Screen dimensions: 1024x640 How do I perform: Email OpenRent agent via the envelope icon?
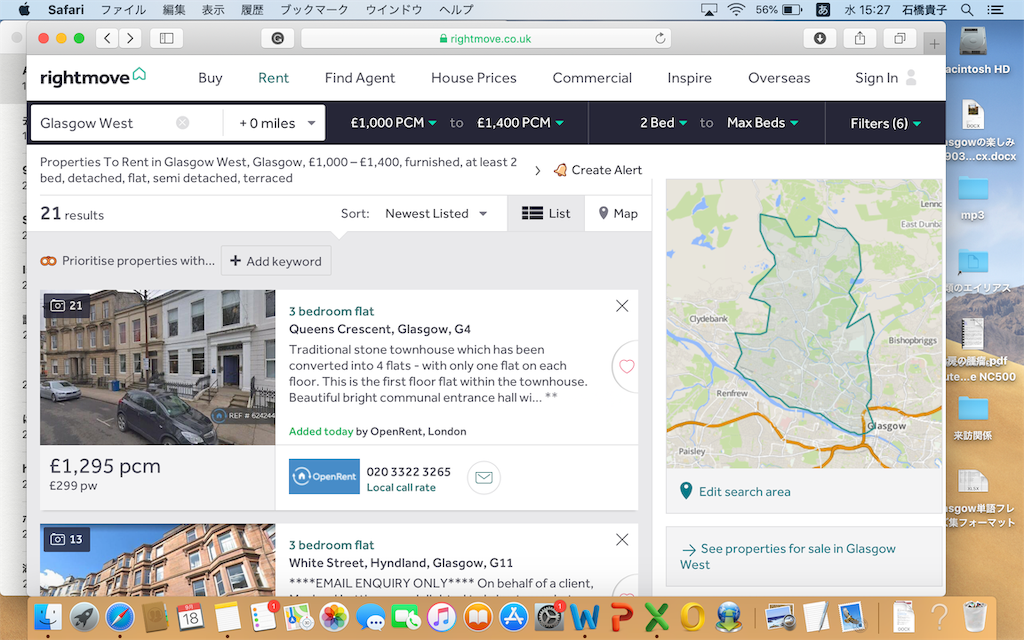point(484,478)
